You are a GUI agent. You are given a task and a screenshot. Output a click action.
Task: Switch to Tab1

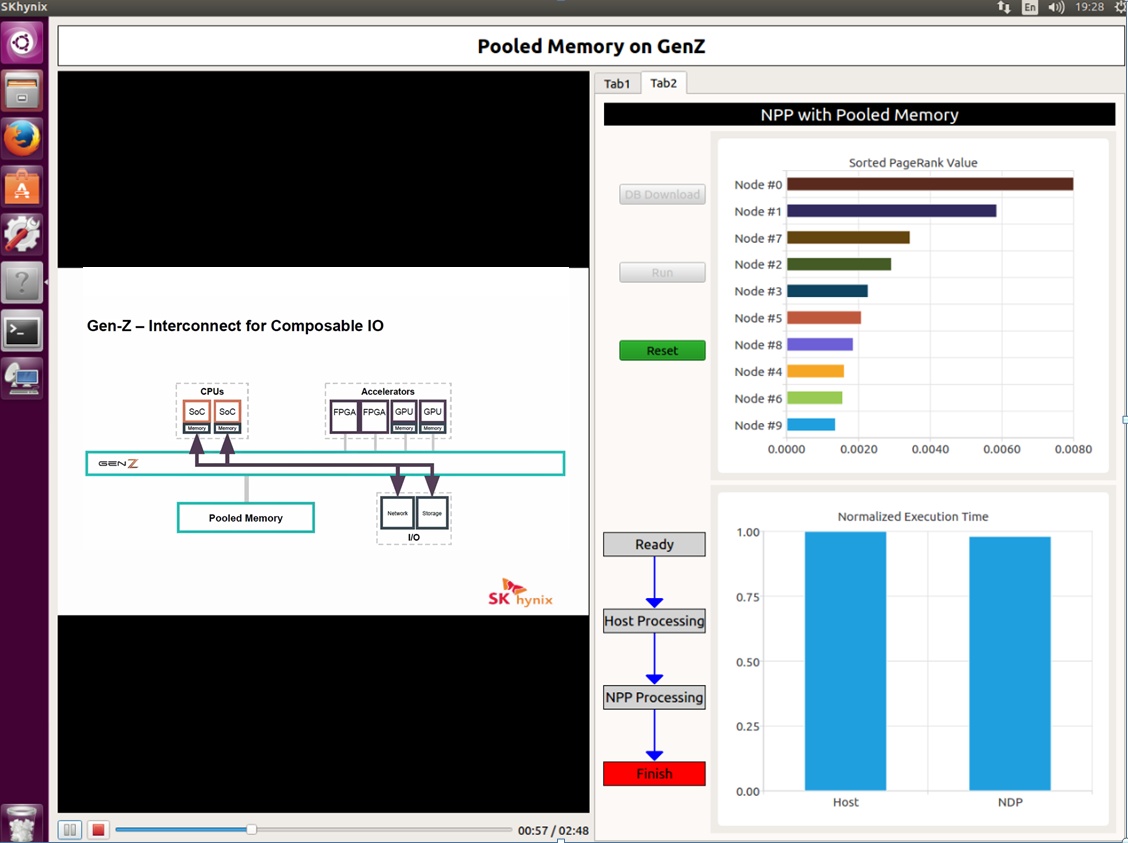[x=617, y=84]
